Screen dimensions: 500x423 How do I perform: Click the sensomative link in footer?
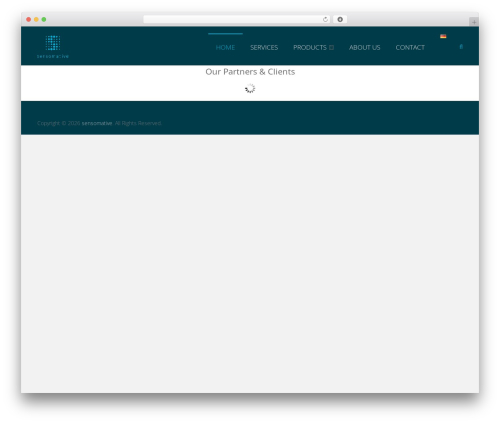(97, 123)
